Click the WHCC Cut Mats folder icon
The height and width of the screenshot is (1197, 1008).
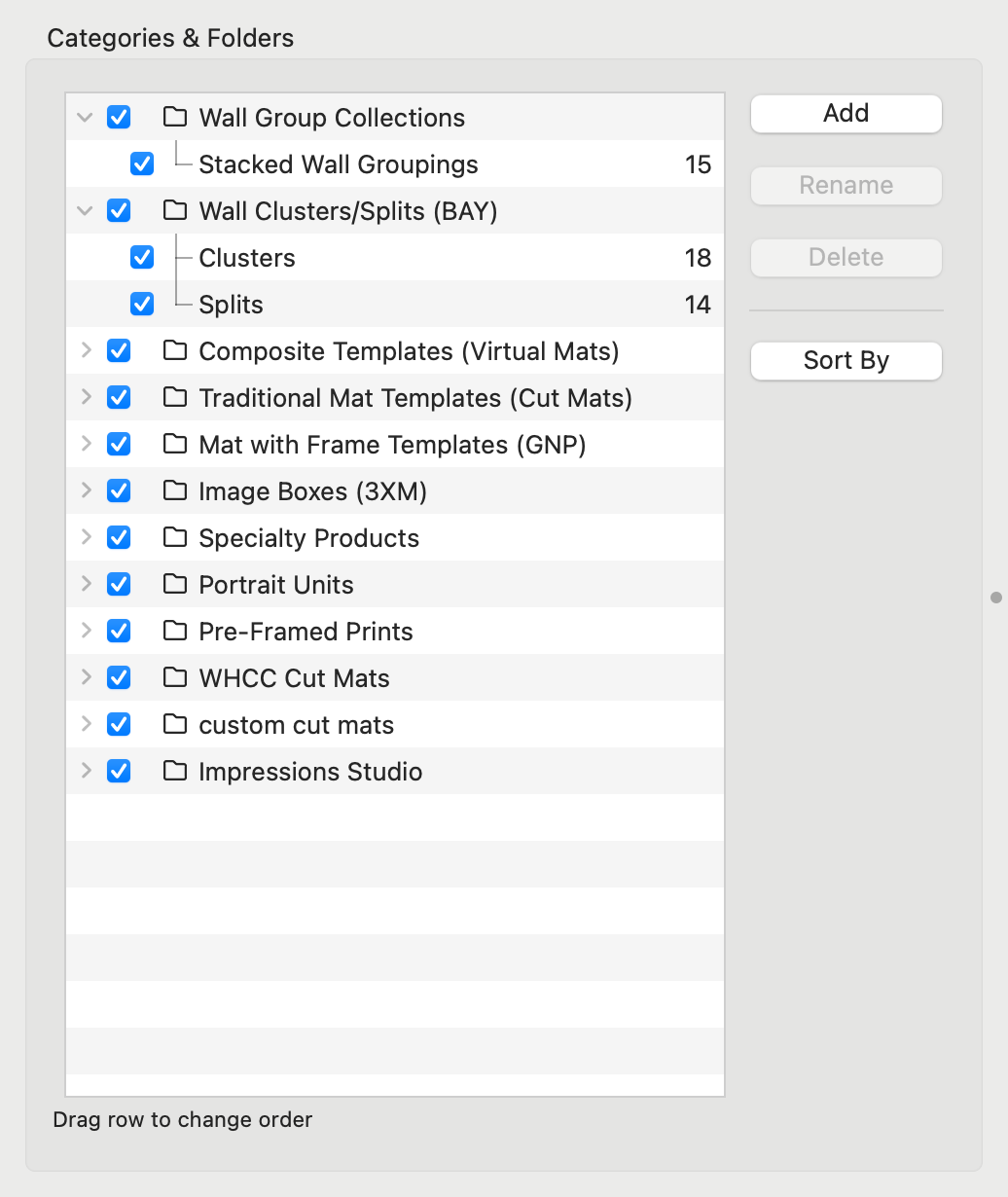(x=175, y=678)
